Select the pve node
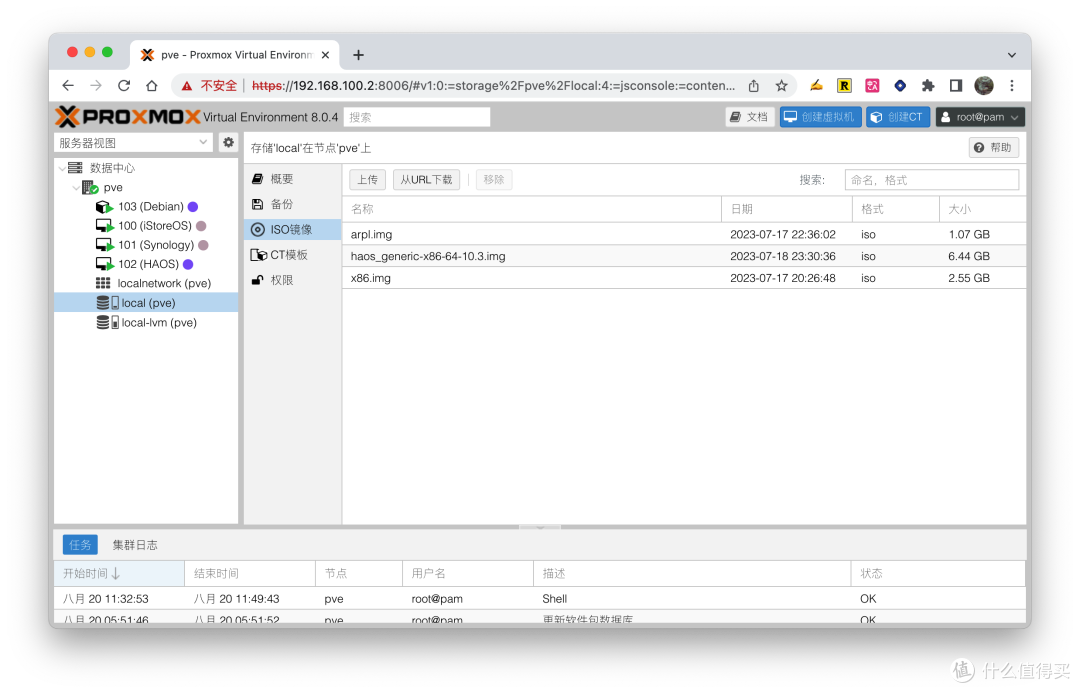 pos(113,187)
